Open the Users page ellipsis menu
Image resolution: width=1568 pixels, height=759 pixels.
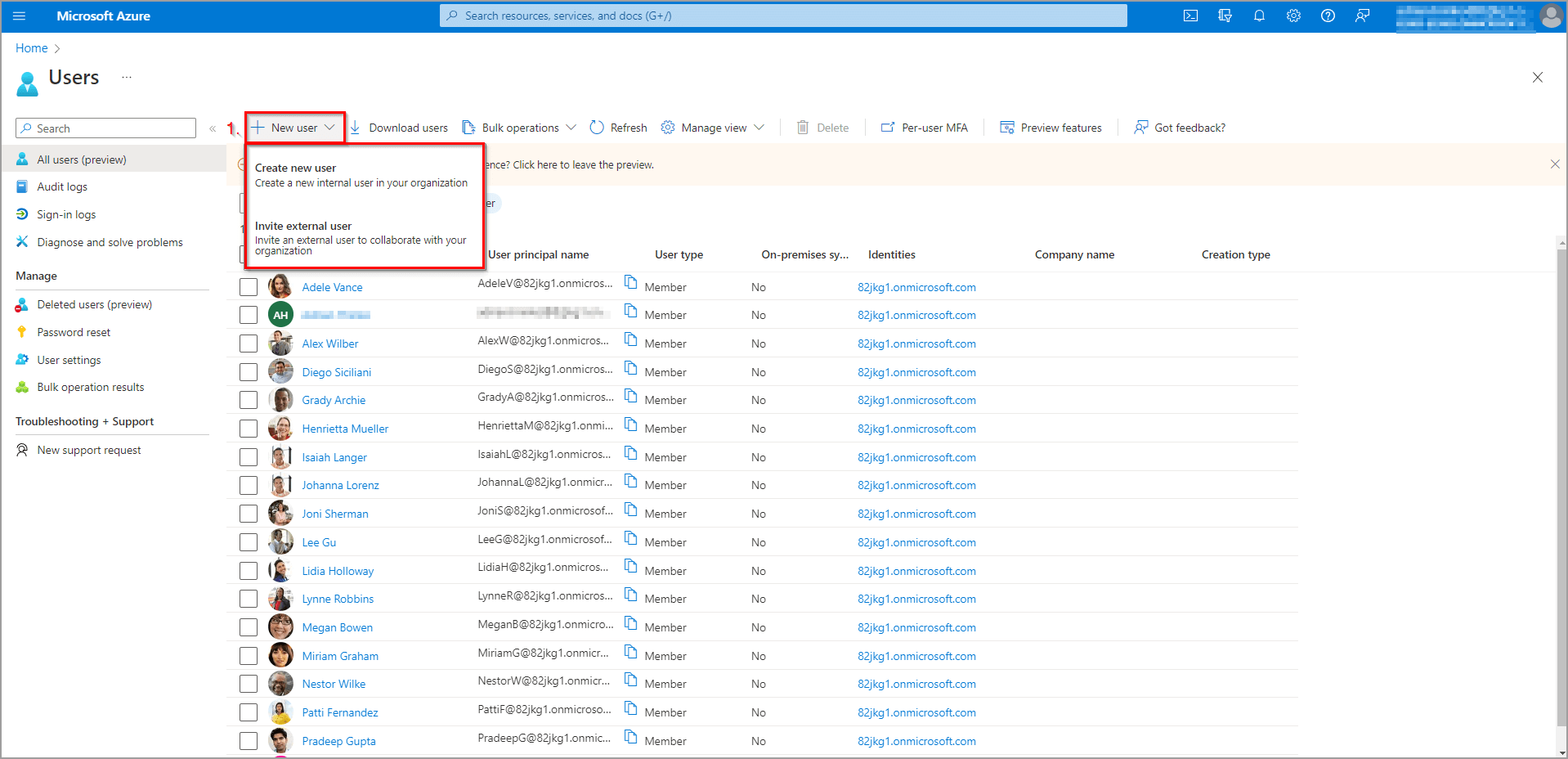click(127, 77)
